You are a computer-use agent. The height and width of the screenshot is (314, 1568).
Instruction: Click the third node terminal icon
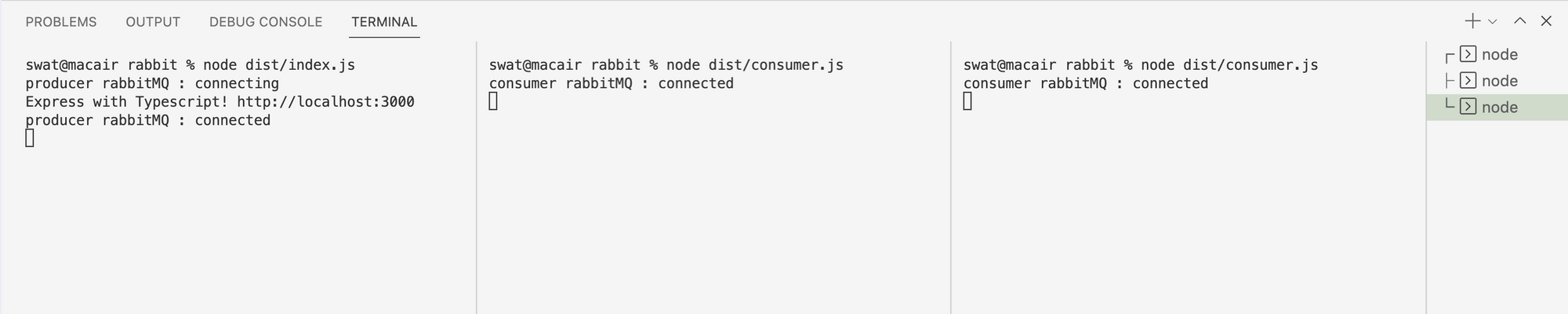(x=1468, y=107)
